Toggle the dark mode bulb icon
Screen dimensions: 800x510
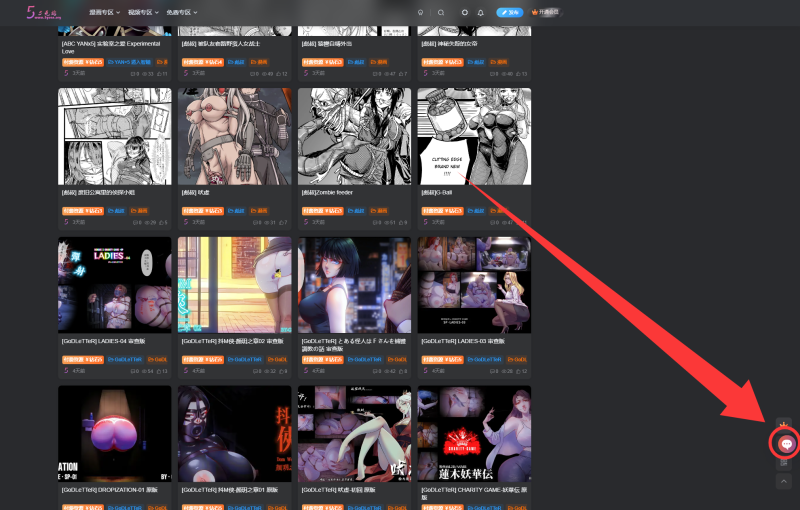(x=420, y=13)
